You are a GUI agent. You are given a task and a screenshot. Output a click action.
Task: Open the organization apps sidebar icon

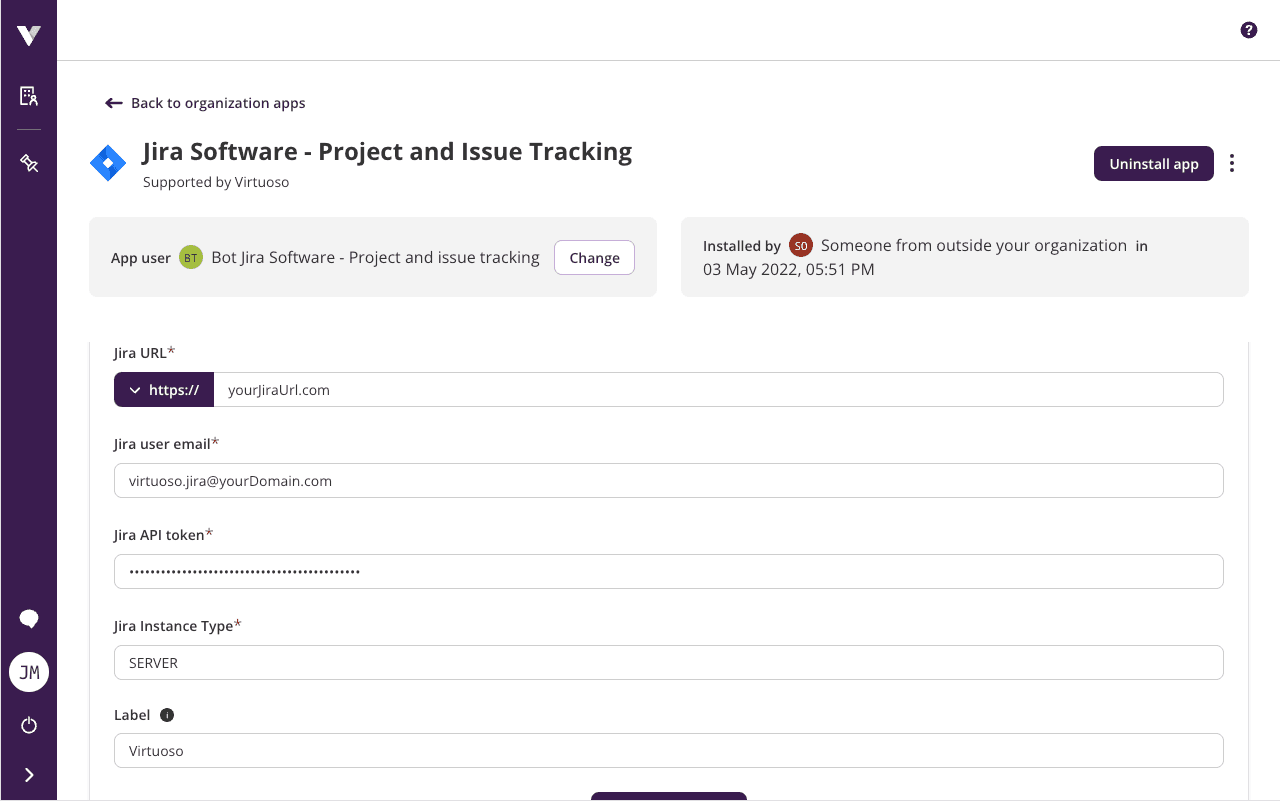click(x=28, y=96)
